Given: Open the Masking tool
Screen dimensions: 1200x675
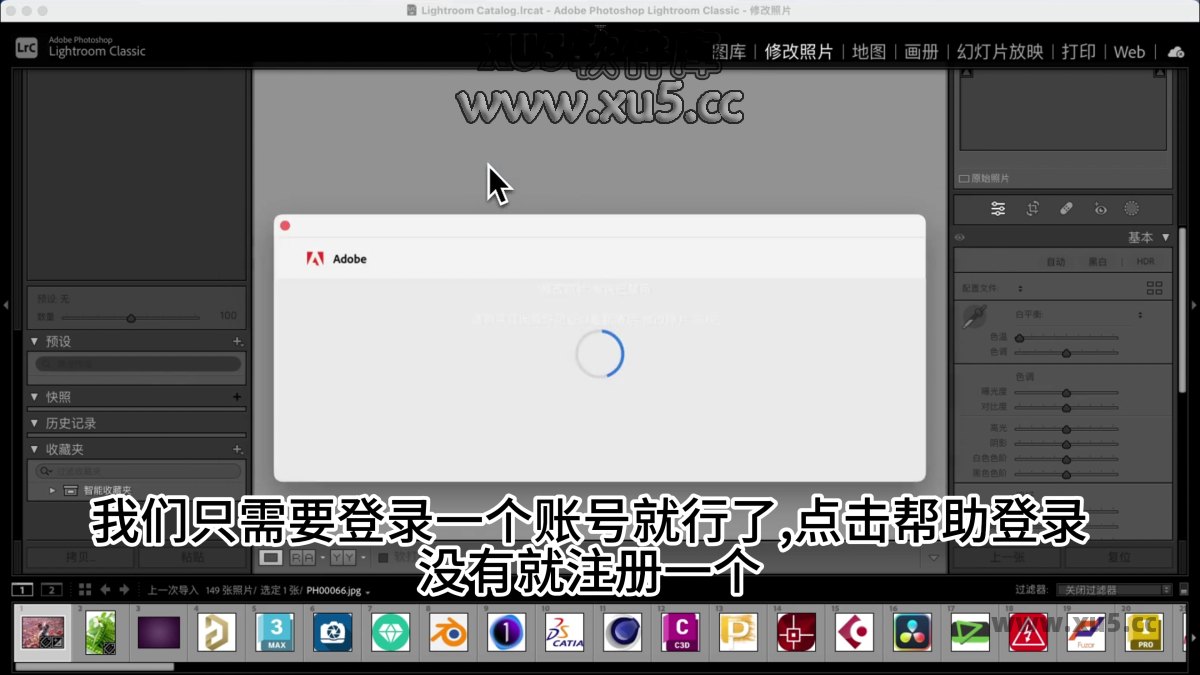Looking at the screenshot, I should click(x=1132, y=208).
